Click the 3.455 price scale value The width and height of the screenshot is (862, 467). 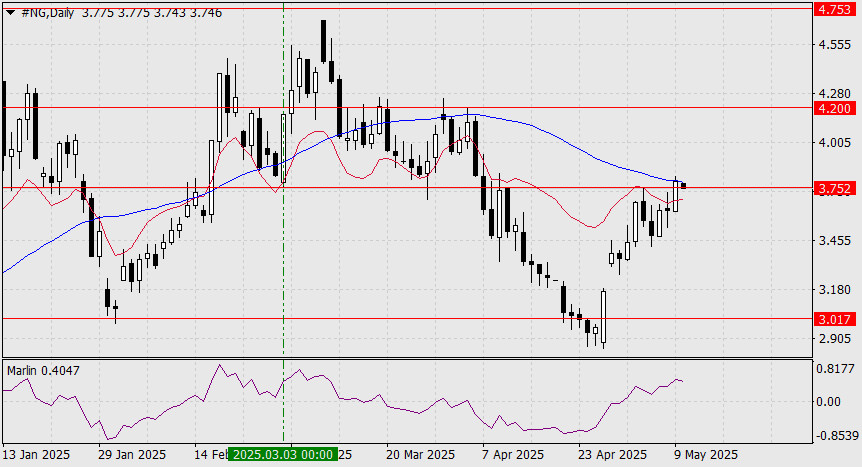[835, 241]
